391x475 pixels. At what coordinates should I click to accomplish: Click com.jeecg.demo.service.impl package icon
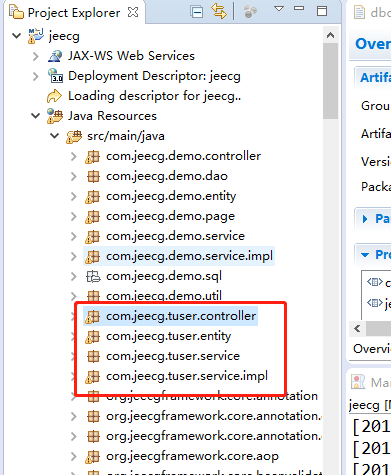click(93, 256)
